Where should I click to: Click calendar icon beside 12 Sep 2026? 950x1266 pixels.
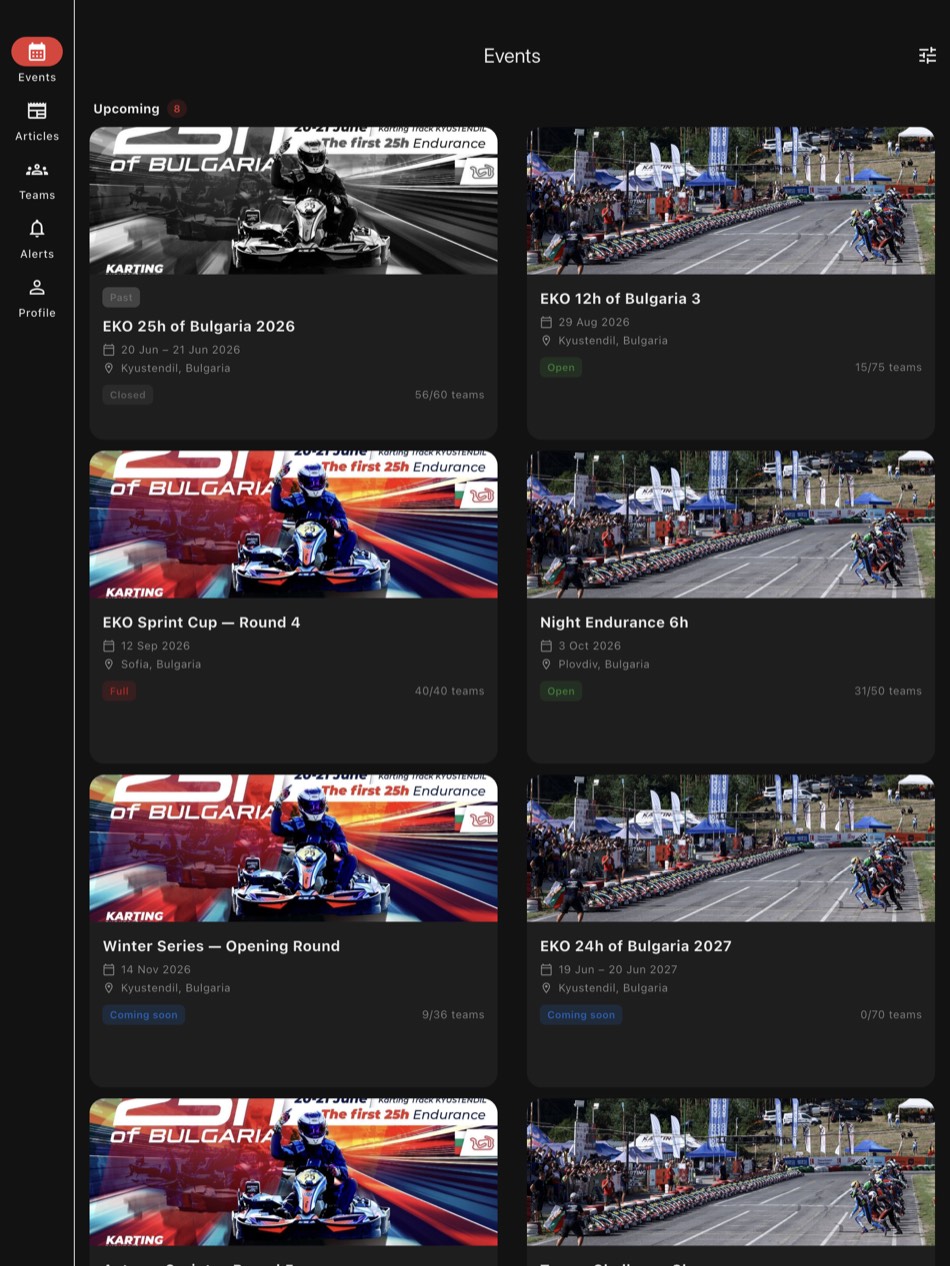[x=109, y=646]
